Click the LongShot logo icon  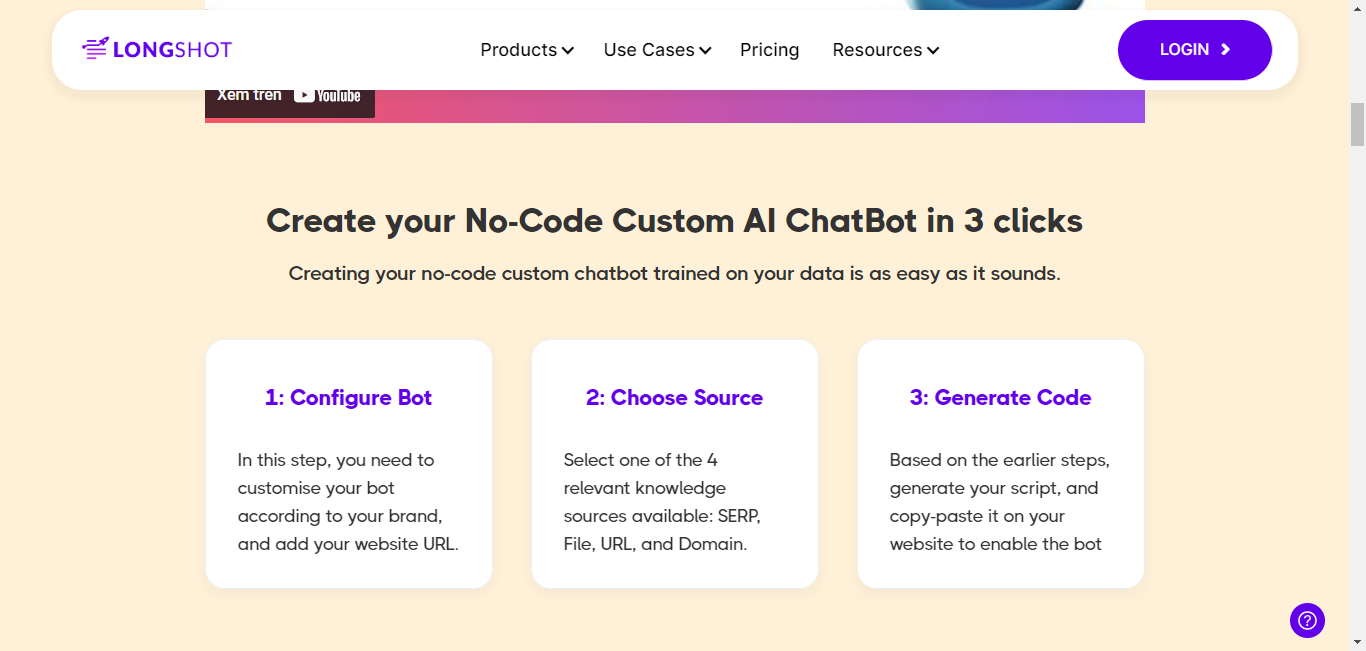(x=95, y=49)
